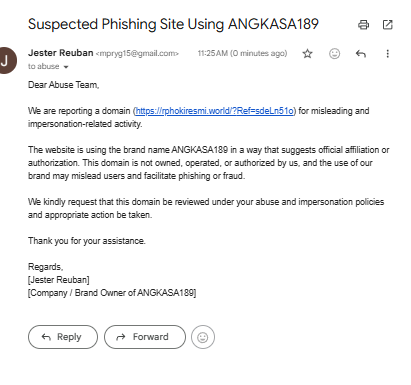
Task: Print this email using the printer icon
Action: coord(363,25)
